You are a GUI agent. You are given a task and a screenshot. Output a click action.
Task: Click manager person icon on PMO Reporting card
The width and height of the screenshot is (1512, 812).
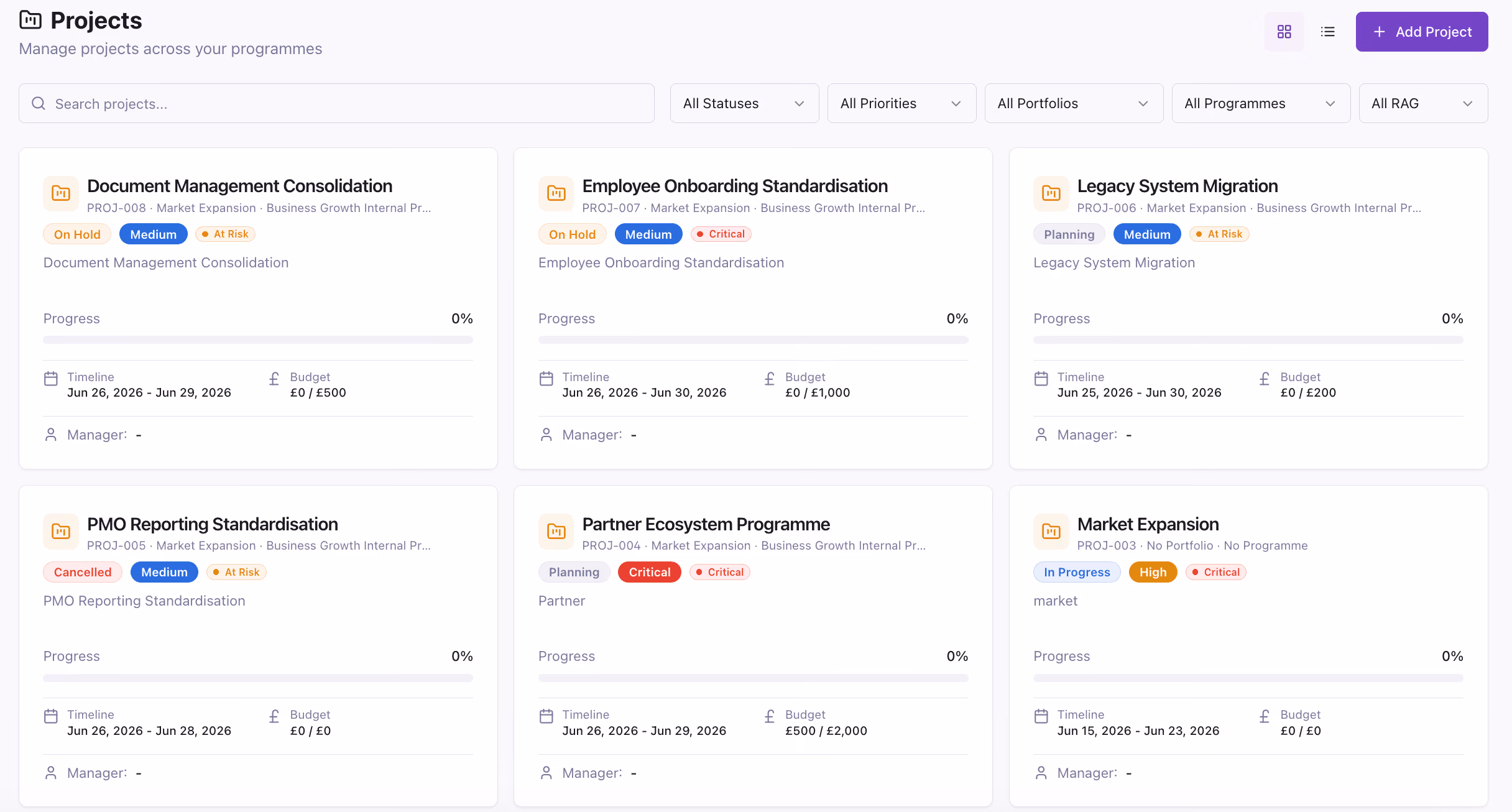(x=51, y=773)
